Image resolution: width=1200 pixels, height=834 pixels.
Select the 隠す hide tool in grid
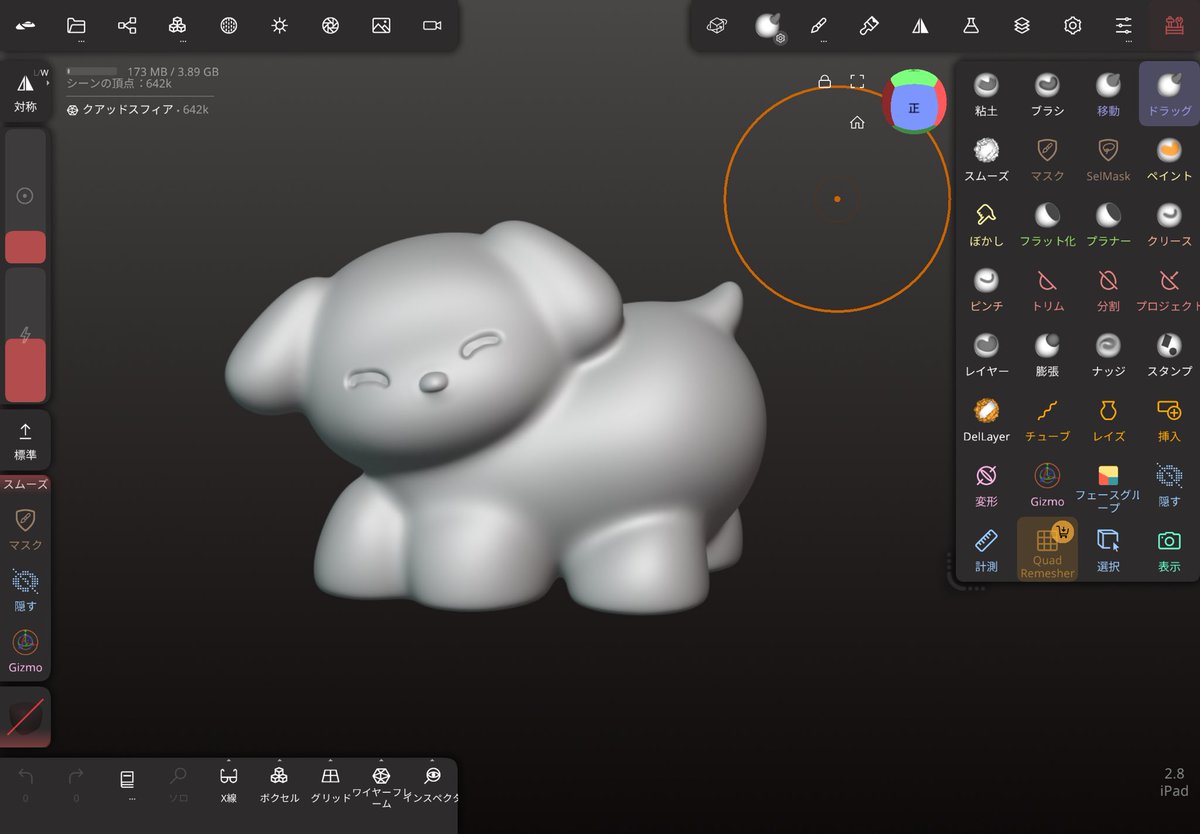[x=1169, y=484]
